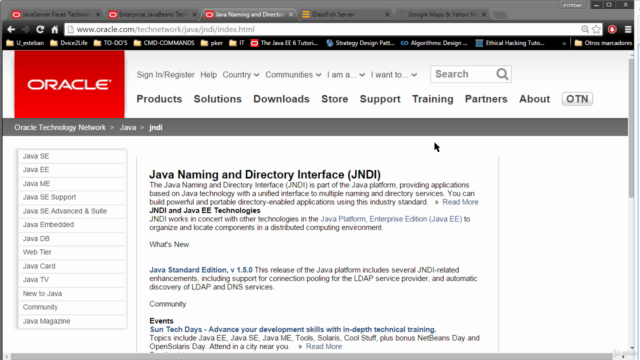Viewport: 640px width, 360px height.
Task: Expand the bookmarks overflow chevron
Action: pos(564,43)
